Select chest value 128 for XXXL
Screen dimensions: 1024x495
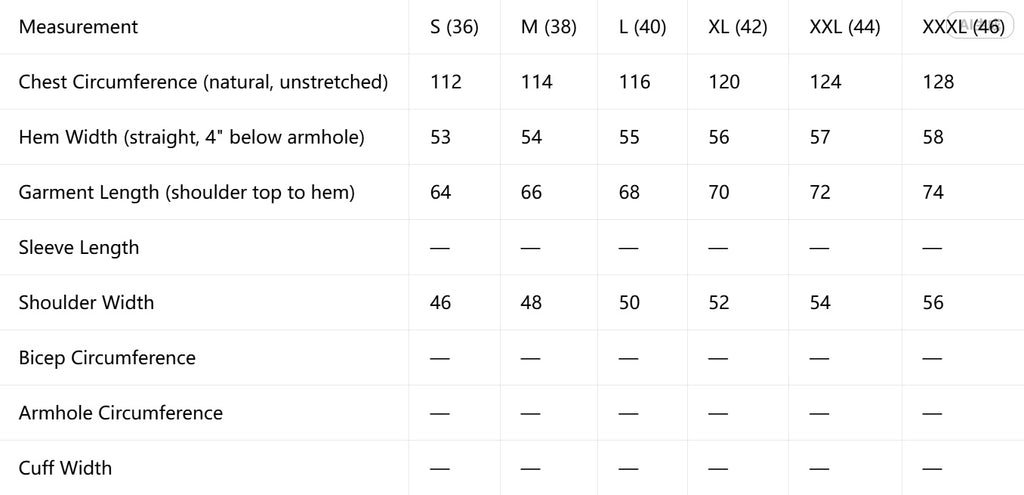[938, 82]
